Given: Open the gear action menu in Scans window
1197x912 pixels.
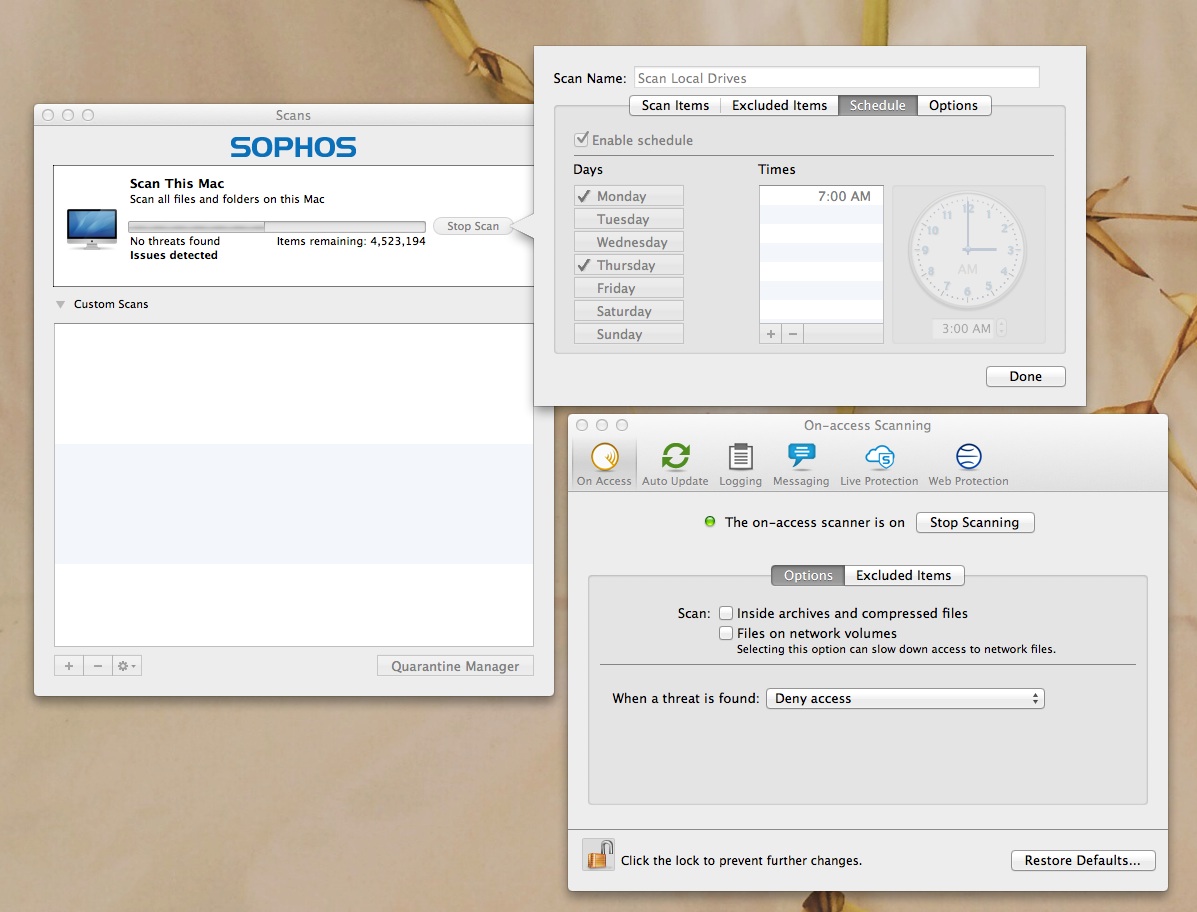Looking at the screenshot, I should [x=127, y=666].
